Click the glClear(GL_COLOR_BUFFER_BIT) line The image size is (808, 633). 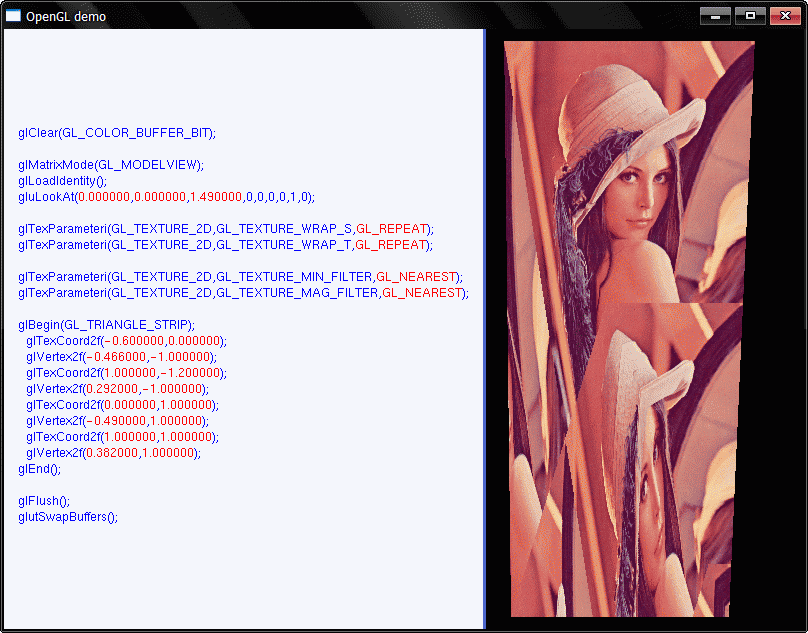(117, 133)
